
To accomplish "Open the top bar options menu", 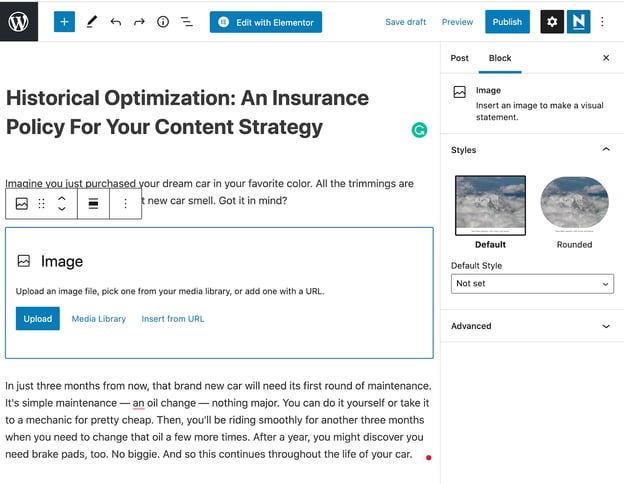I will coord(603,21).
